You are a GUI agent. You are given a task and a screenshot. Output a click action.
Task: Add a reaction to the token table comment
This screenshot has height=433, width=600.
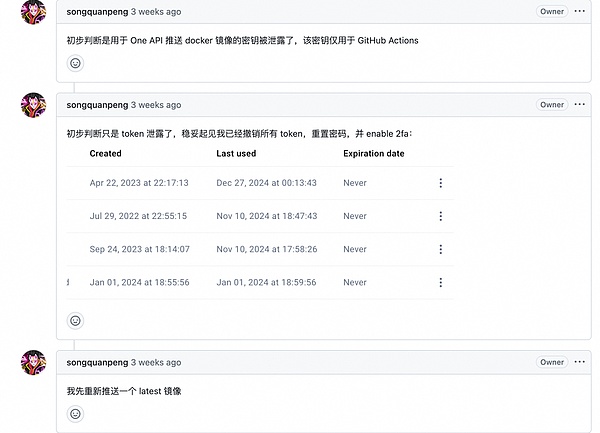[x=75, y=321]
